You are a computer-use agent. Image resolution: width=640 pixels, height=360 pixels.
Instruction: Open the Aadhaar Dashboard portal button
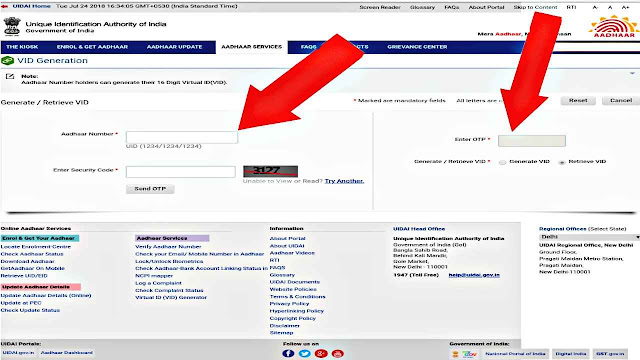pyautogui.click(x=67, y=353)
